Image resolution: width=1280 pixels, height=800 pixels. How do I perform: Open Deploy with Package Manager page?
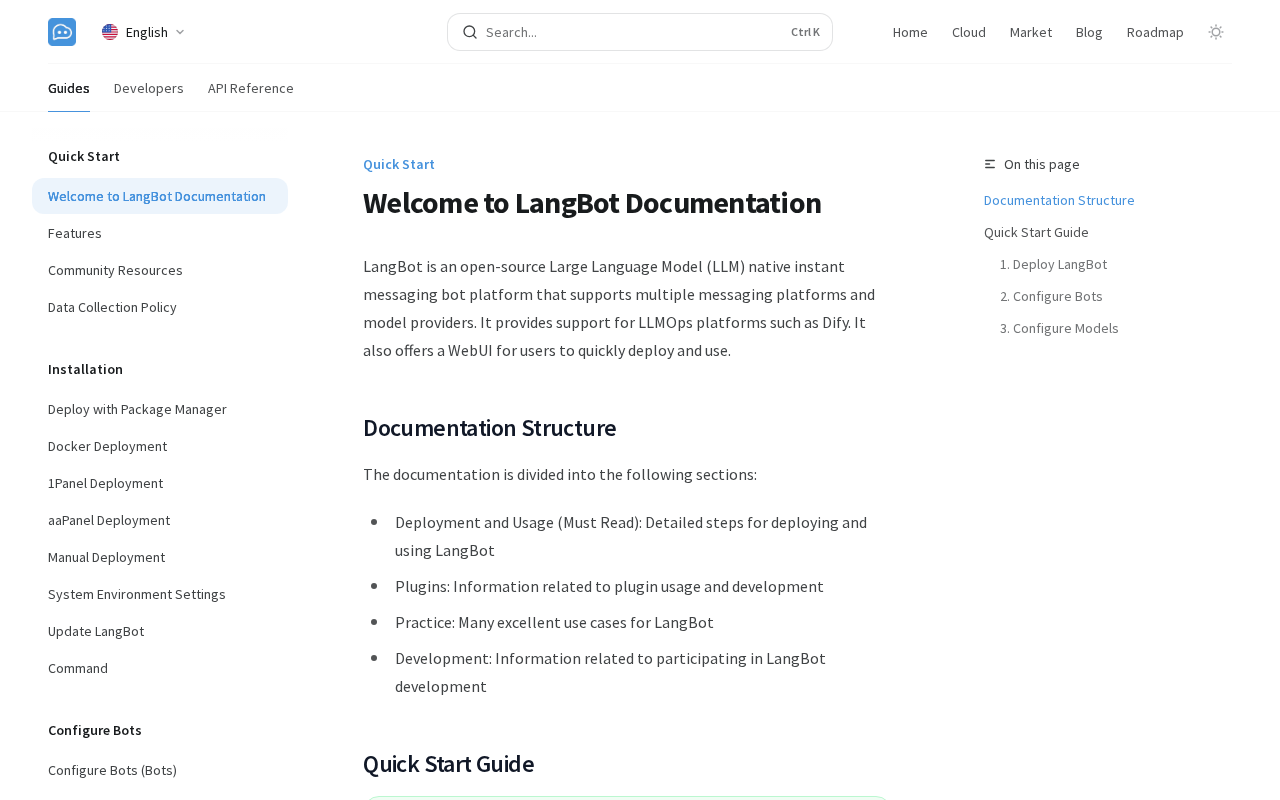[160, 409]
